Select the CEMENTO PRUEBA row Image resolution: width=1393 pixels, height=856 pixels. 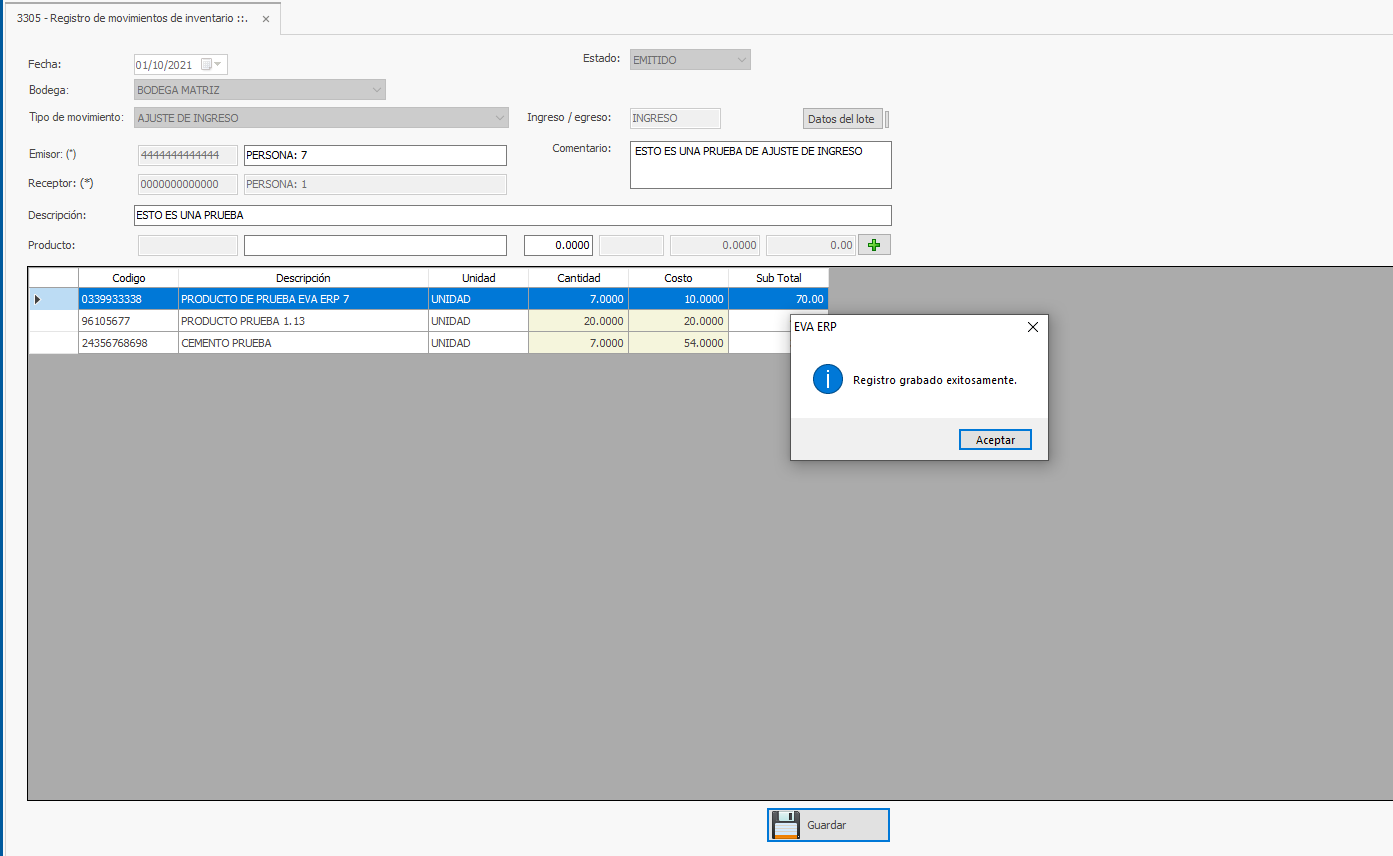[x=303, y=343]
